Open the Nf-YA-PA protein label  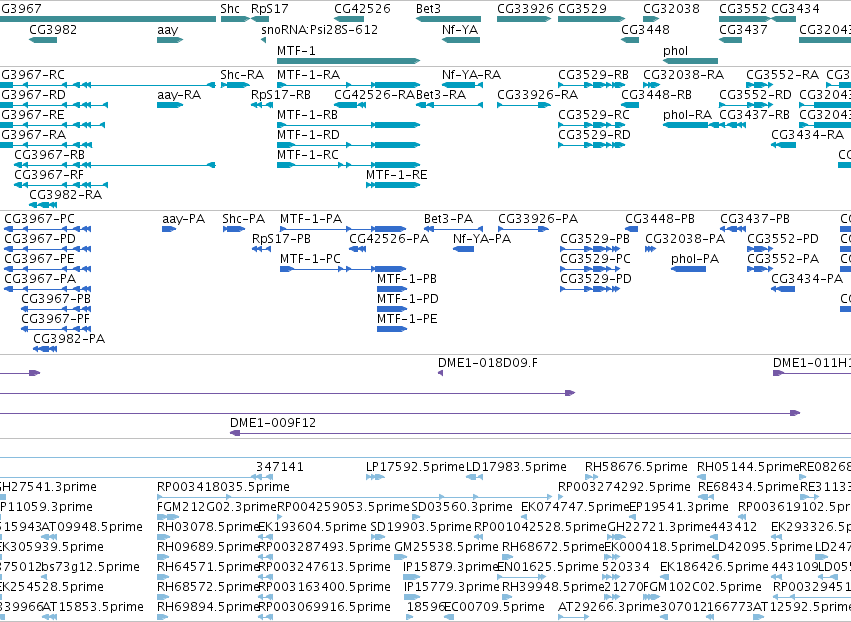[482, 239]
